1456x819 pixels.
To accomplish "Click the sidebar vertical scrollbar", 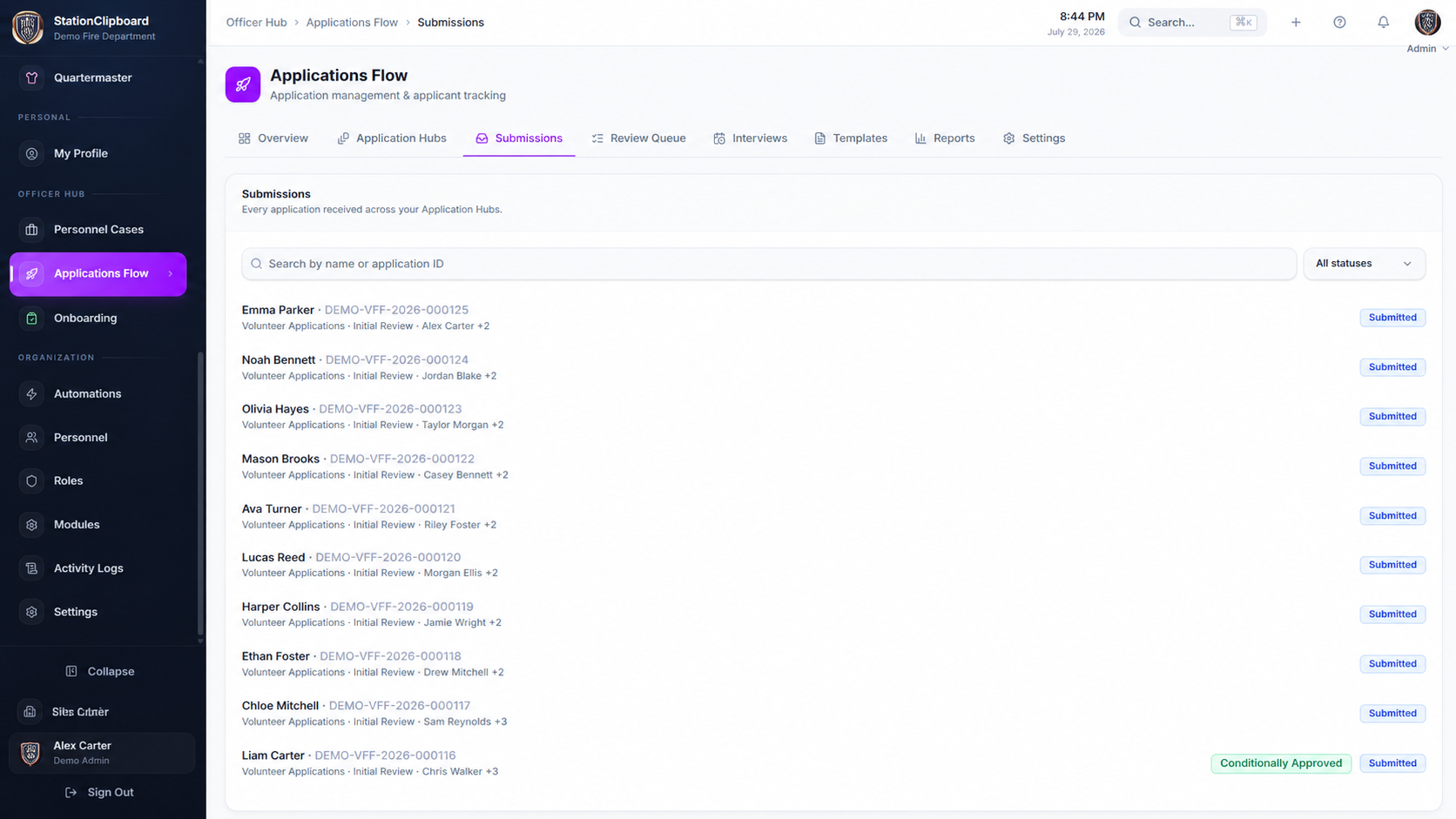I will 200,492.
